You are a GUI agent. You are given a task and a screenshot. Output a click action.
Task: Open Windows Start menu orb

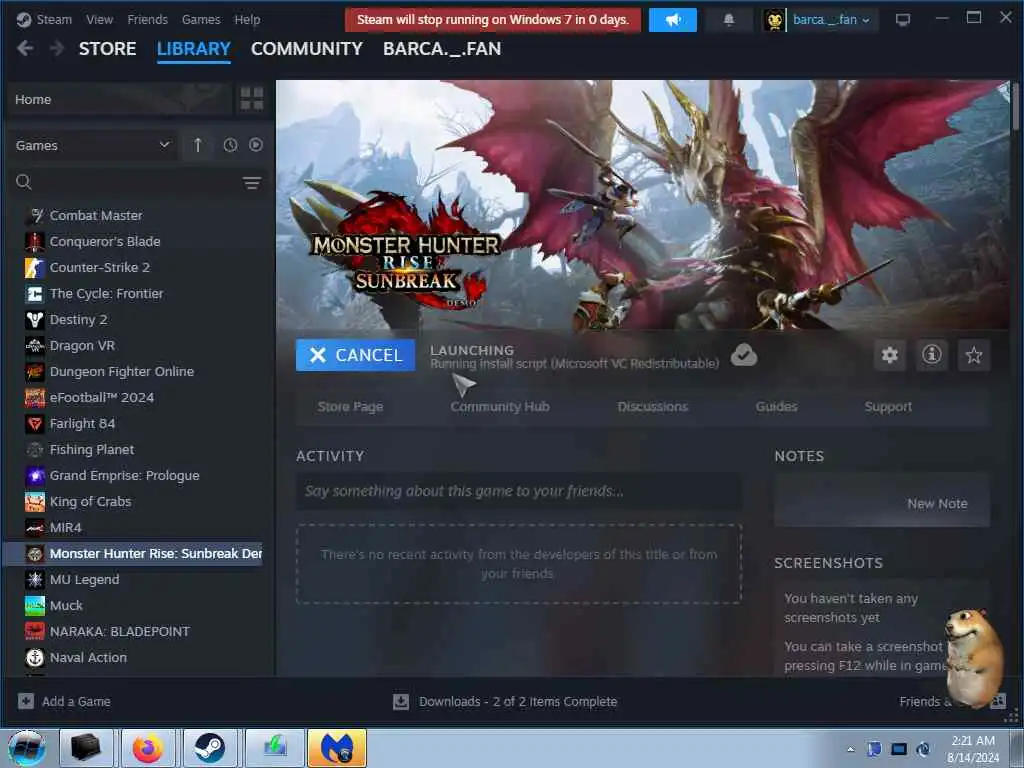27,748
